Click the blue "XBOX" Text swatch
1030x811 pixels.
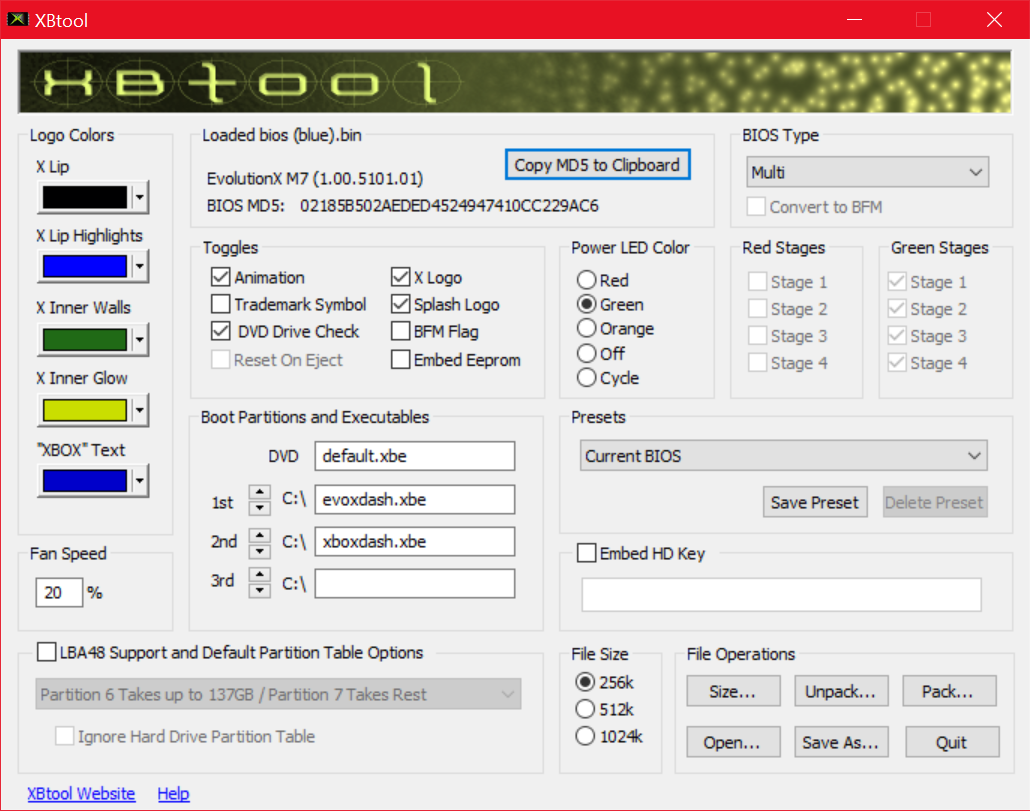[x=85, y=481]
